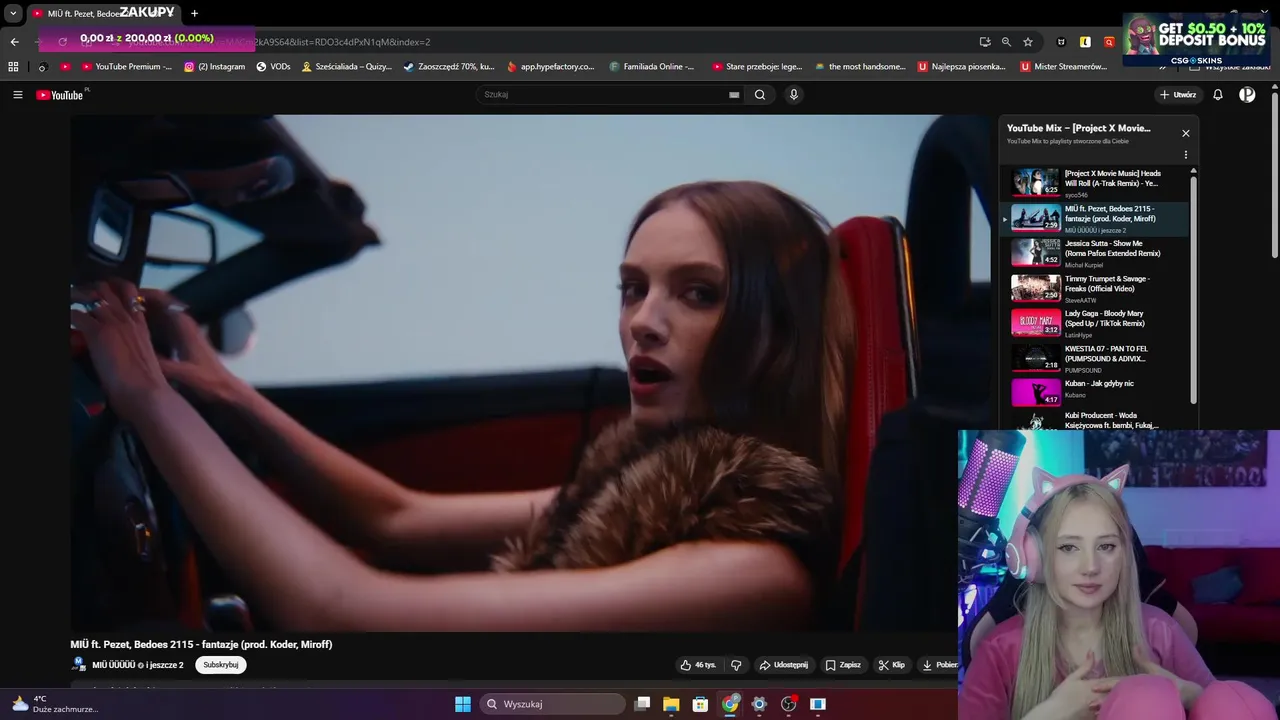Open YouTube notifications bell
The image size is (1280, 720).
point(1218,95)
